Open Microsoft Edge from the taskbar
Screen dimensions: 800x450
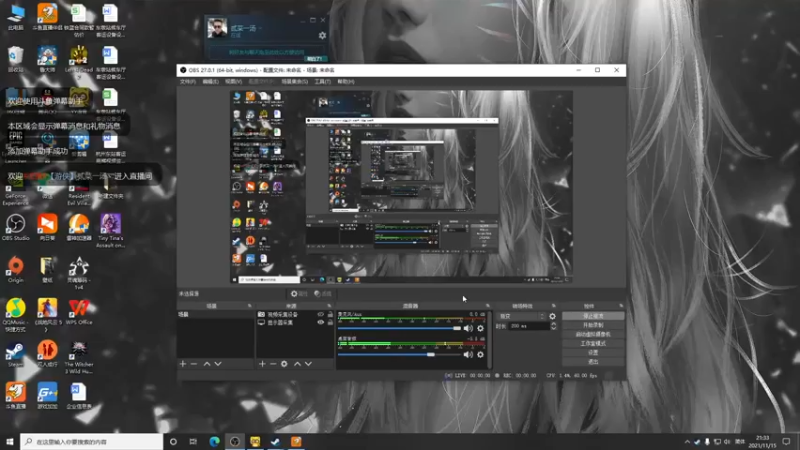214,441
